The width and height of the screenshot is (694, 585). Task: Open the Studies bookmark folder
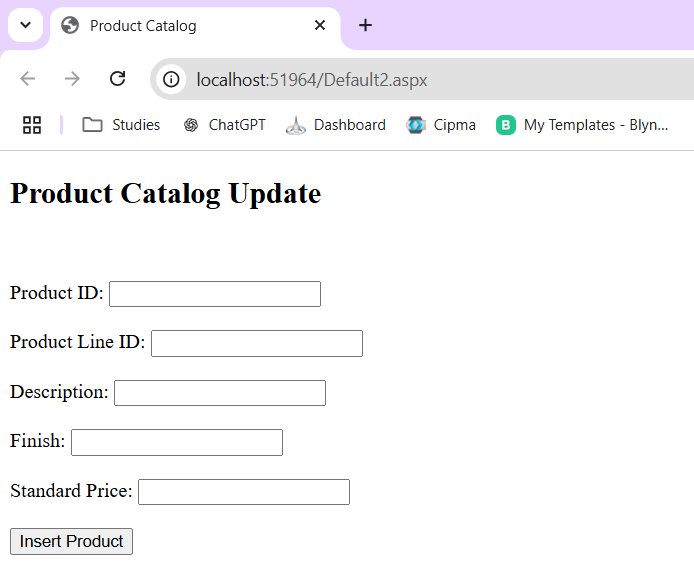pos(121,125)
